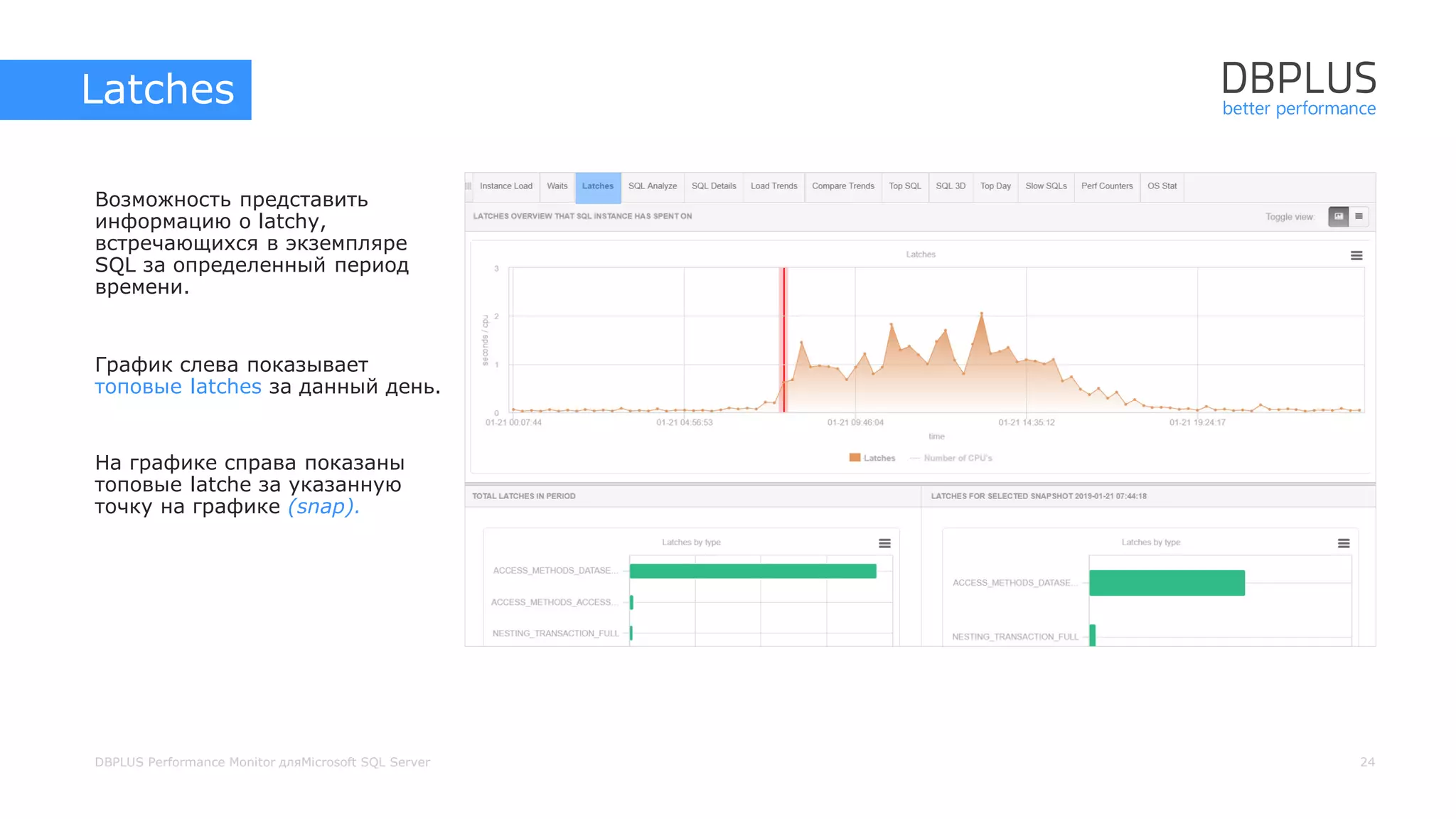The width and height of the screenshot is (1456, 819).
Task: Click the 01-21 04:56:53 time axis label
Action: tap(684, 422)
